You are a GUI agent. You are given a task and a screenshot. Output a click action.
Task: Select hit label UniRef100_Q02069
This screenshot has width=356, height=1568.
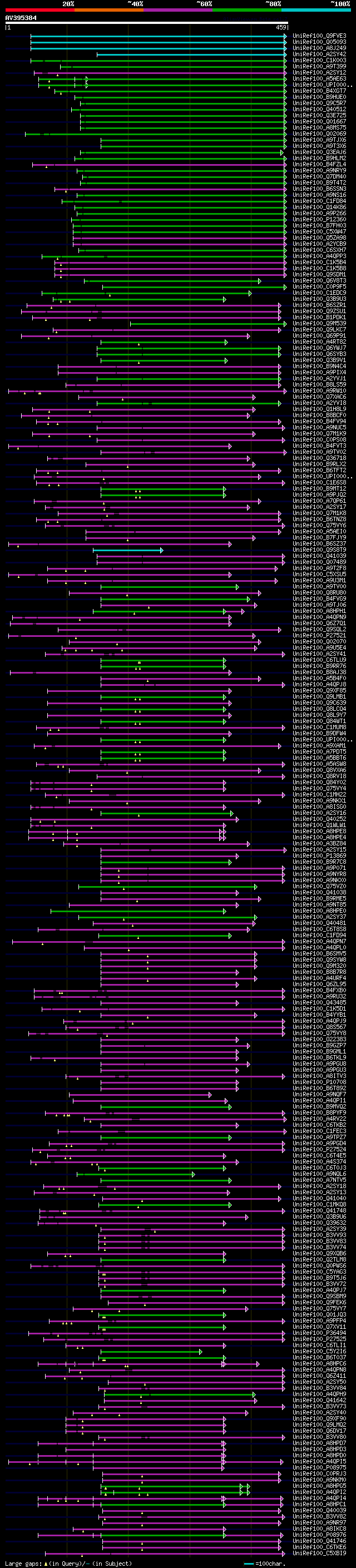(319, 134)
